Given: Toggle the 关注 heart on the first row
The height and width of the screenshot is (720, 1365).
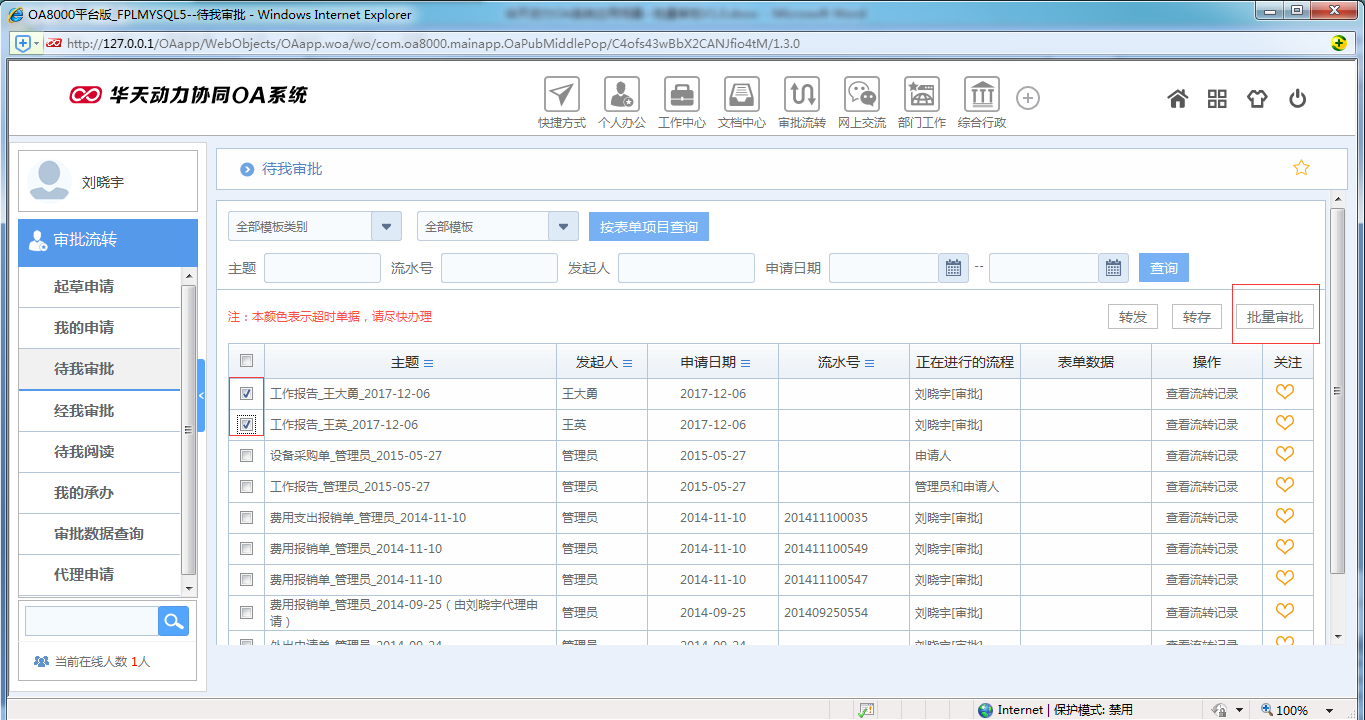Looking at the screenshot, I should pyautogui.click(x=1286, y=392).
